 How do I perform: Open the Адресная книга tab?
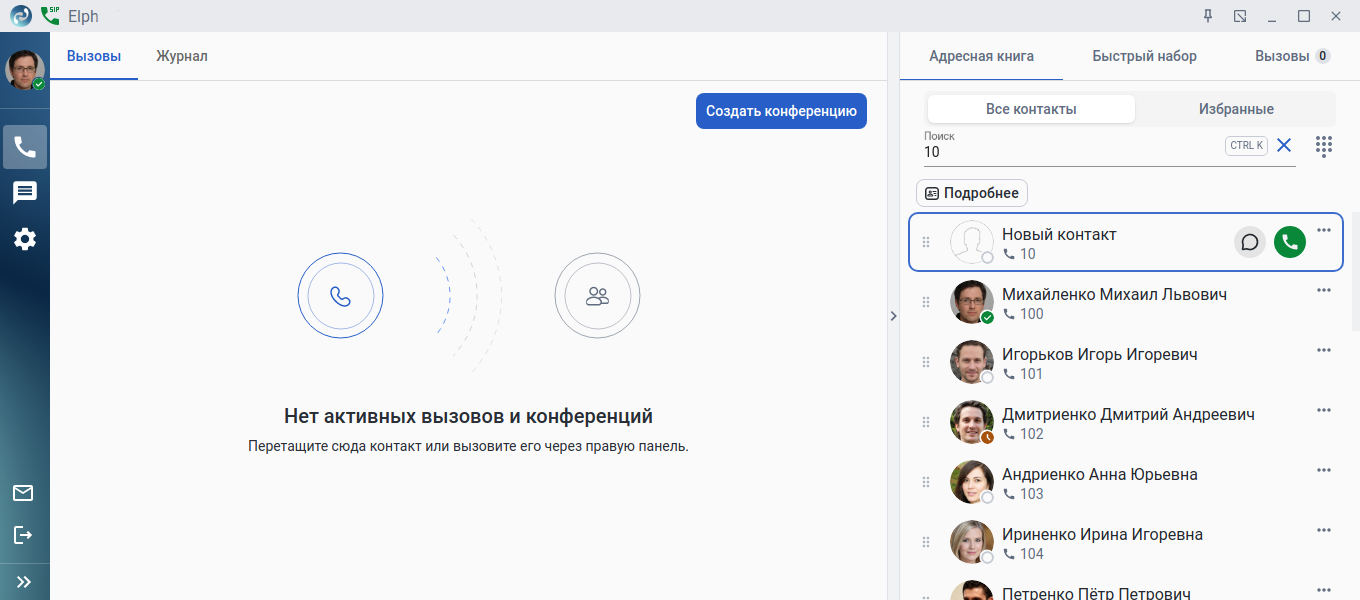click(981, 56)
